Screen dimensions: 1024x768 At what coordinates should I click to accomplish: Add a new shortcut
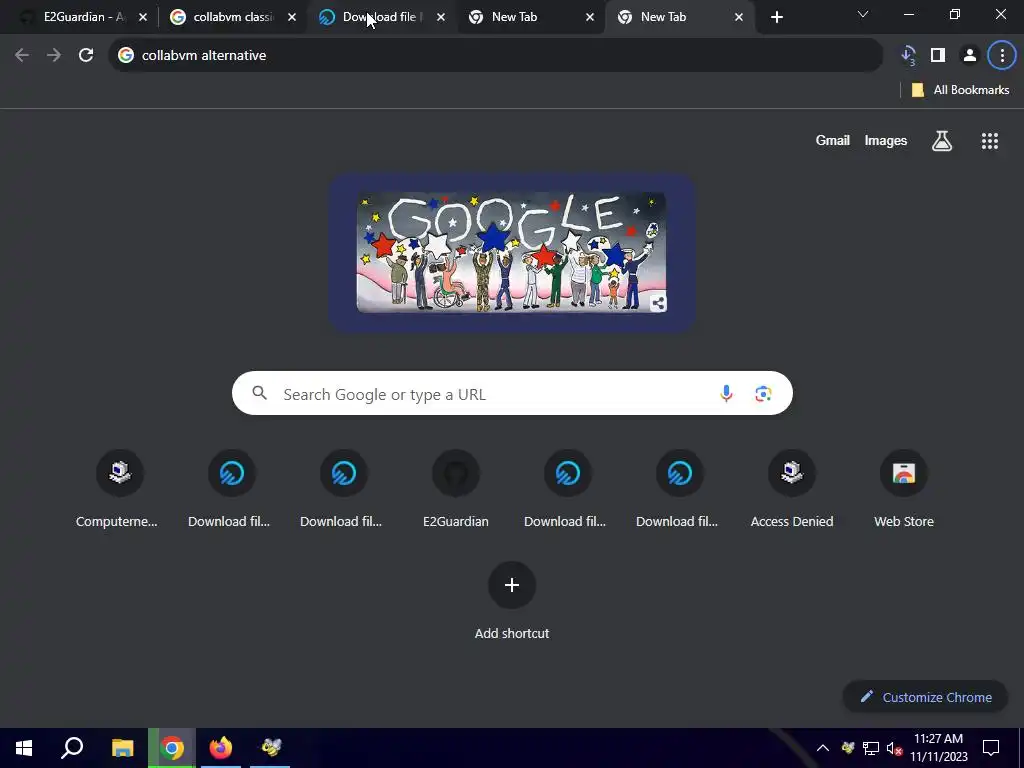[x=512, y=601]
